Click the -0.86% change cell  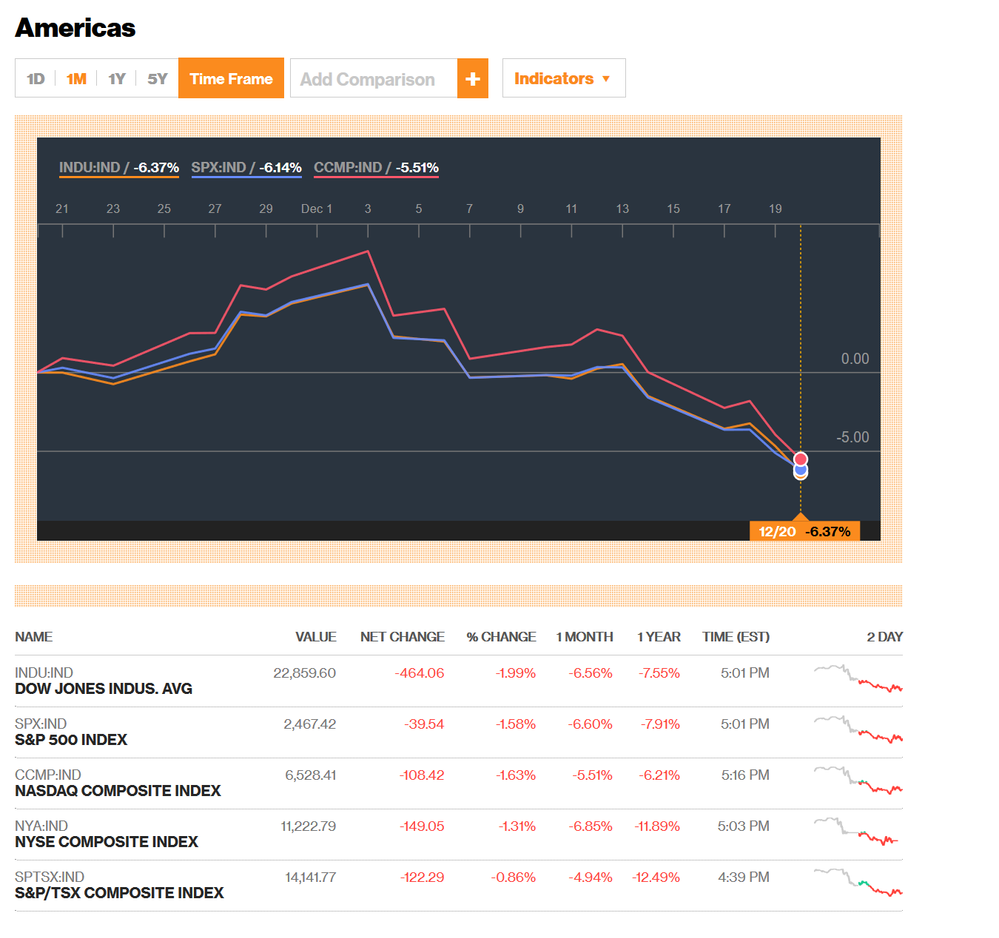(x=513, y=877)
